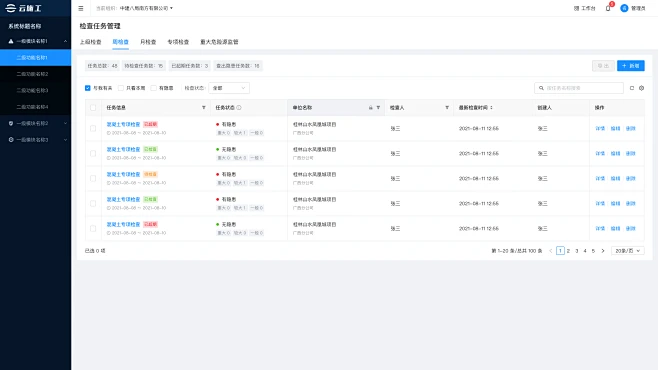Click the 查出隐患任务数 statistic tag
Image resolution: width=658 pixels, height=370 pixels.
pos(238,66)
